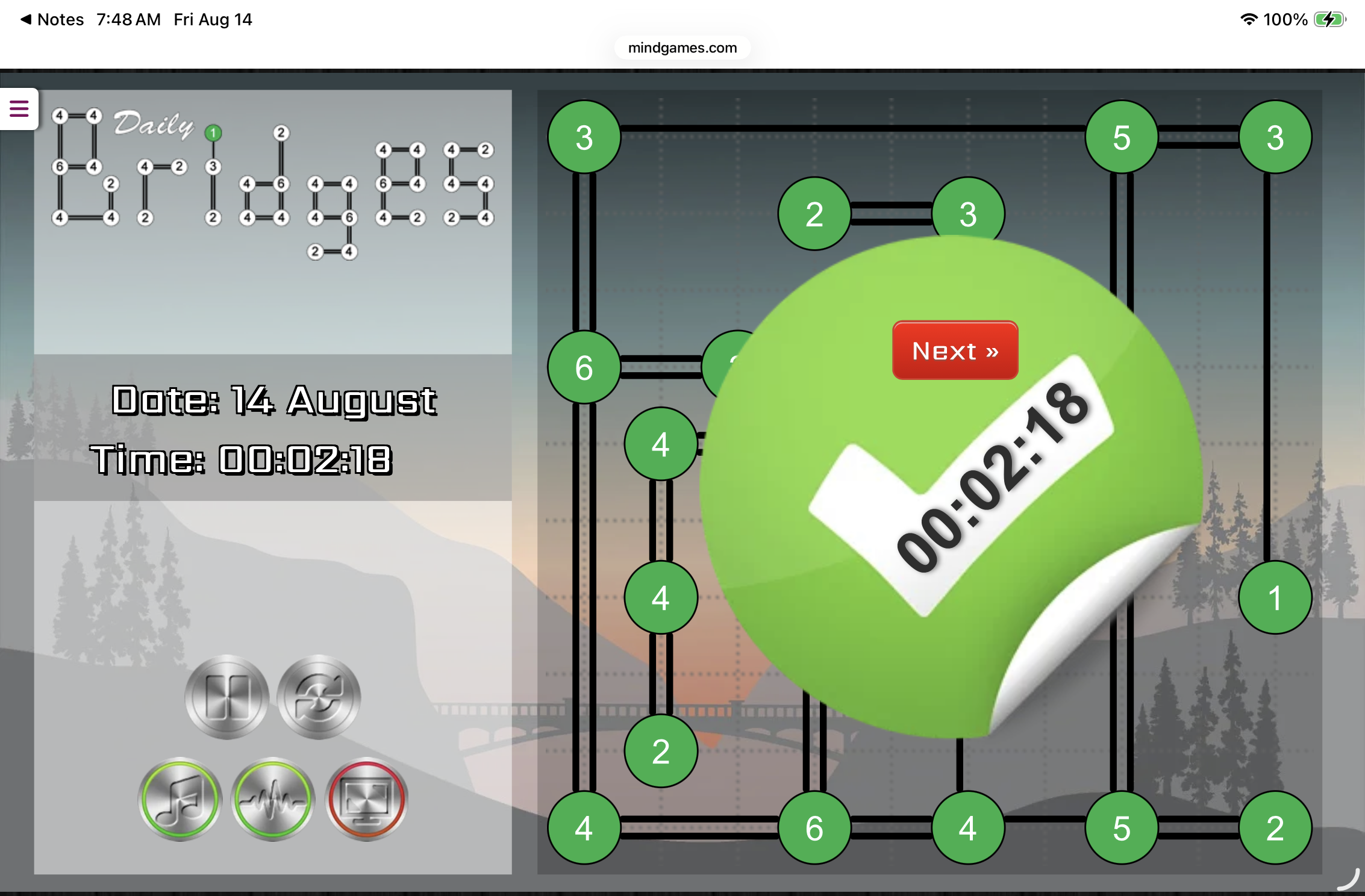Select the 6 island on the left edge
Screen dimensions: 1365x896
click(584, 367)
